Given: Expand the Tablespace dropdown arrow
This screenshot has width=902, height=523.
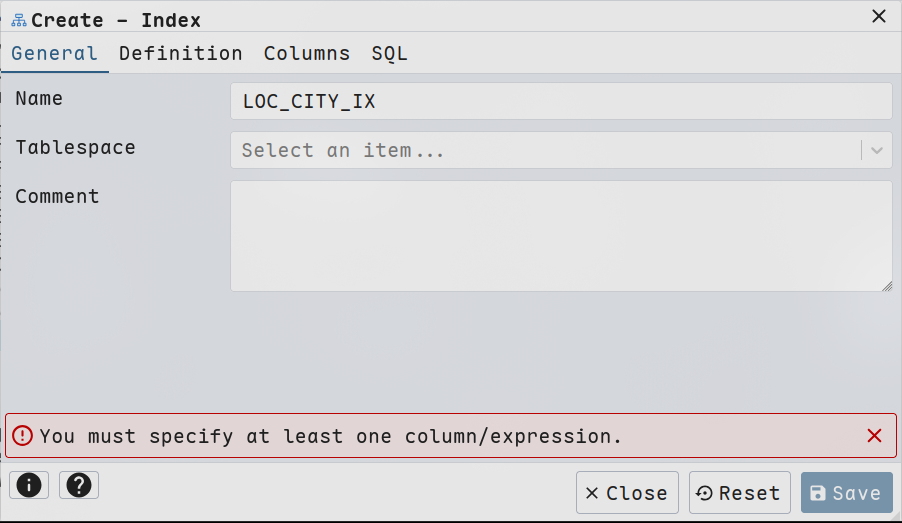Looking at the screenshot, I should [x=877, y=150].
